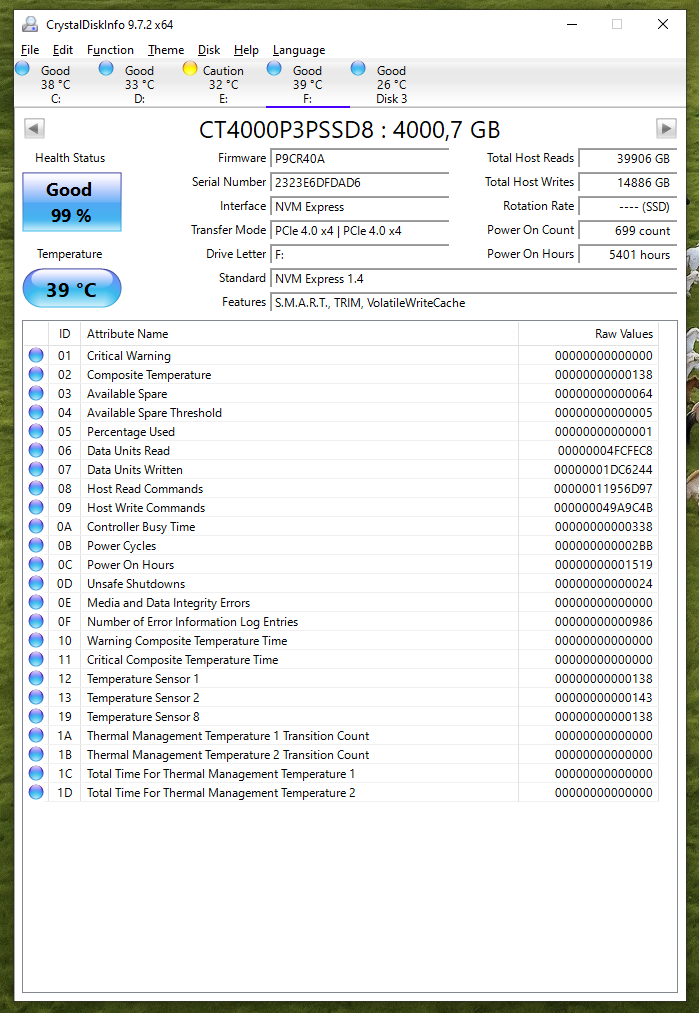Screen dimensions: 699x1013
Task: Click the Interface field NVM Express
Action: [359, 207]
